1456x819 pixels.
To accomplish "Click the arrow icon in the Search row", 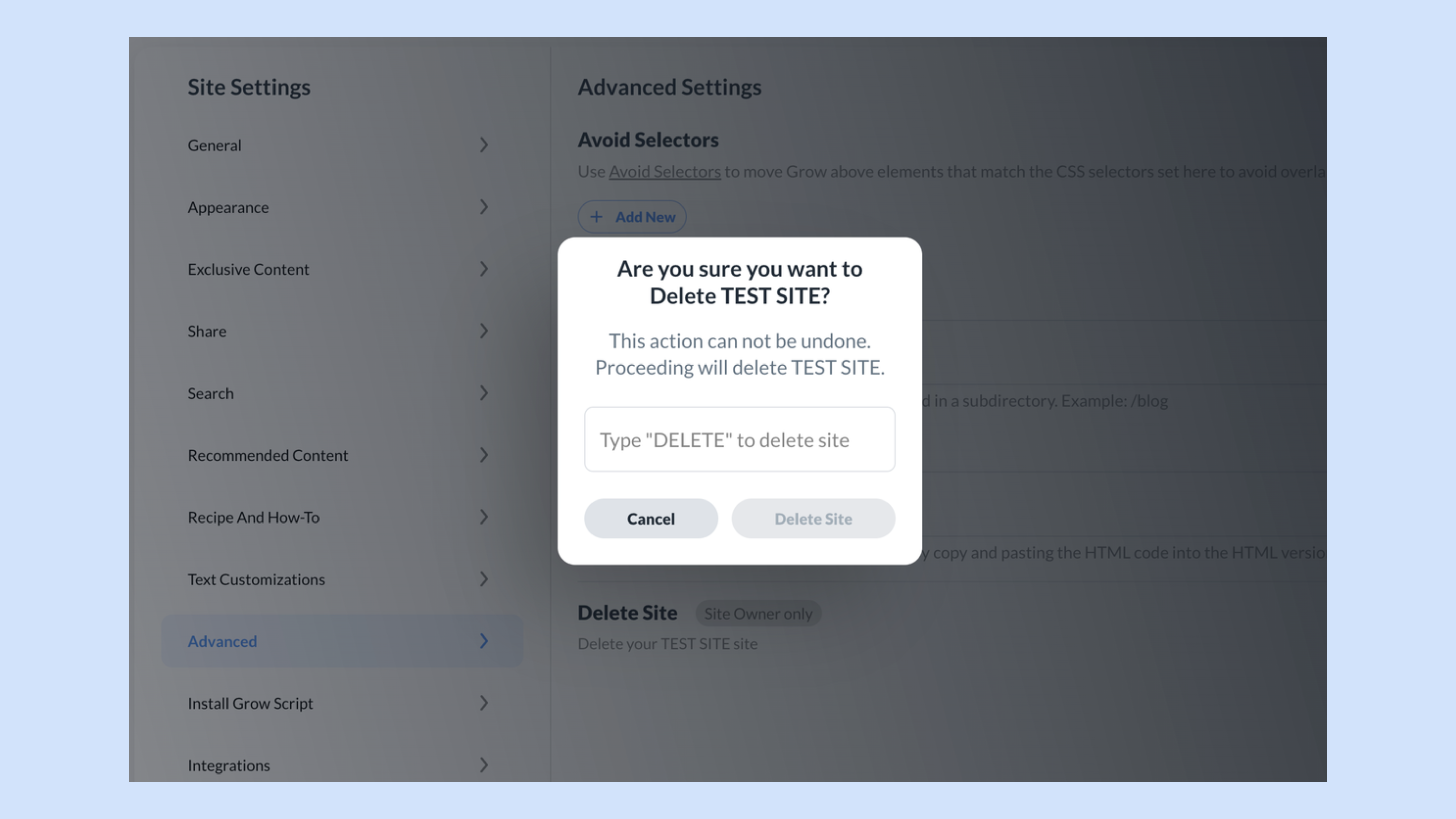I will click(x=484, y=393).
